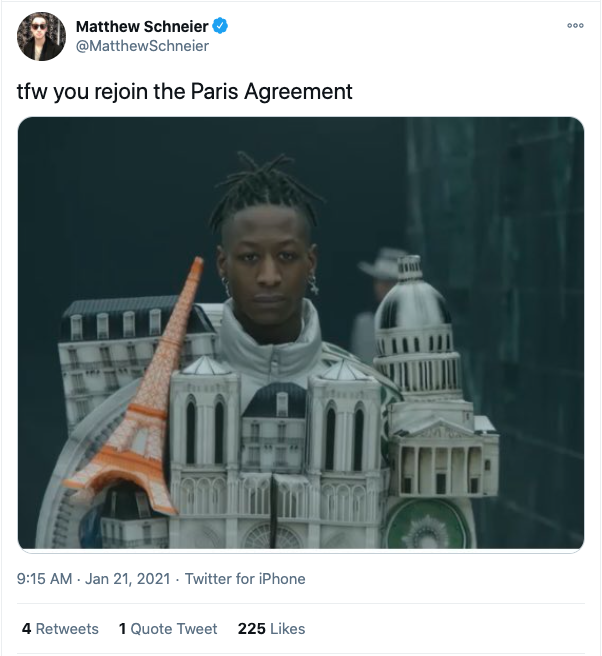Open the tweet's more options ellipsis

pyautogui.click(x=575, y=26)
